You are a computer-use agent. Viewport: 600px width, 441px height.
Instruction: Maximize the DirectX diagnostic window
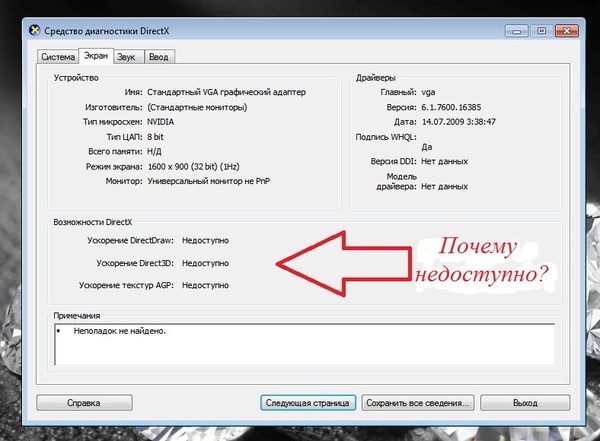tap(541, 31)
